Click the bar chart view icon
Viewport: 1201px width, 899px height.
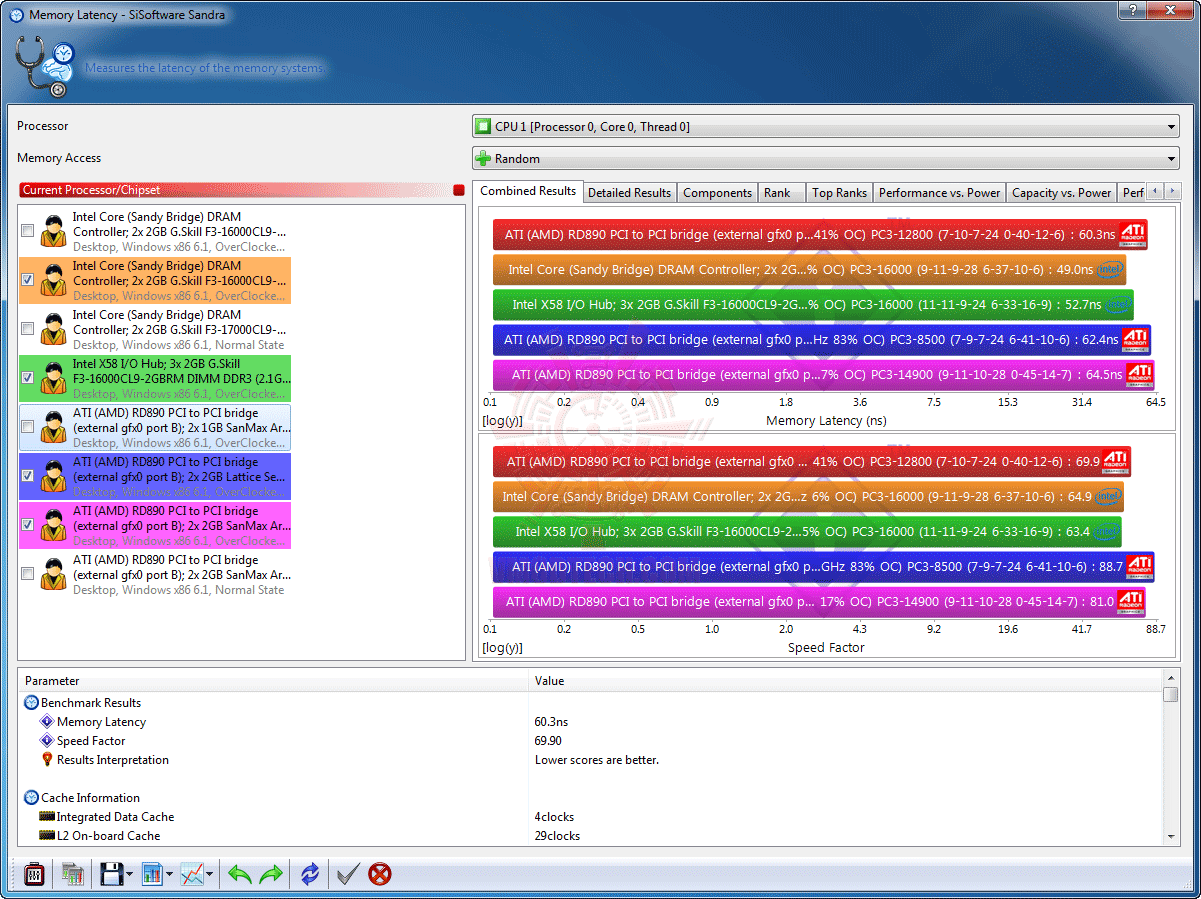(x=152, y=874)
